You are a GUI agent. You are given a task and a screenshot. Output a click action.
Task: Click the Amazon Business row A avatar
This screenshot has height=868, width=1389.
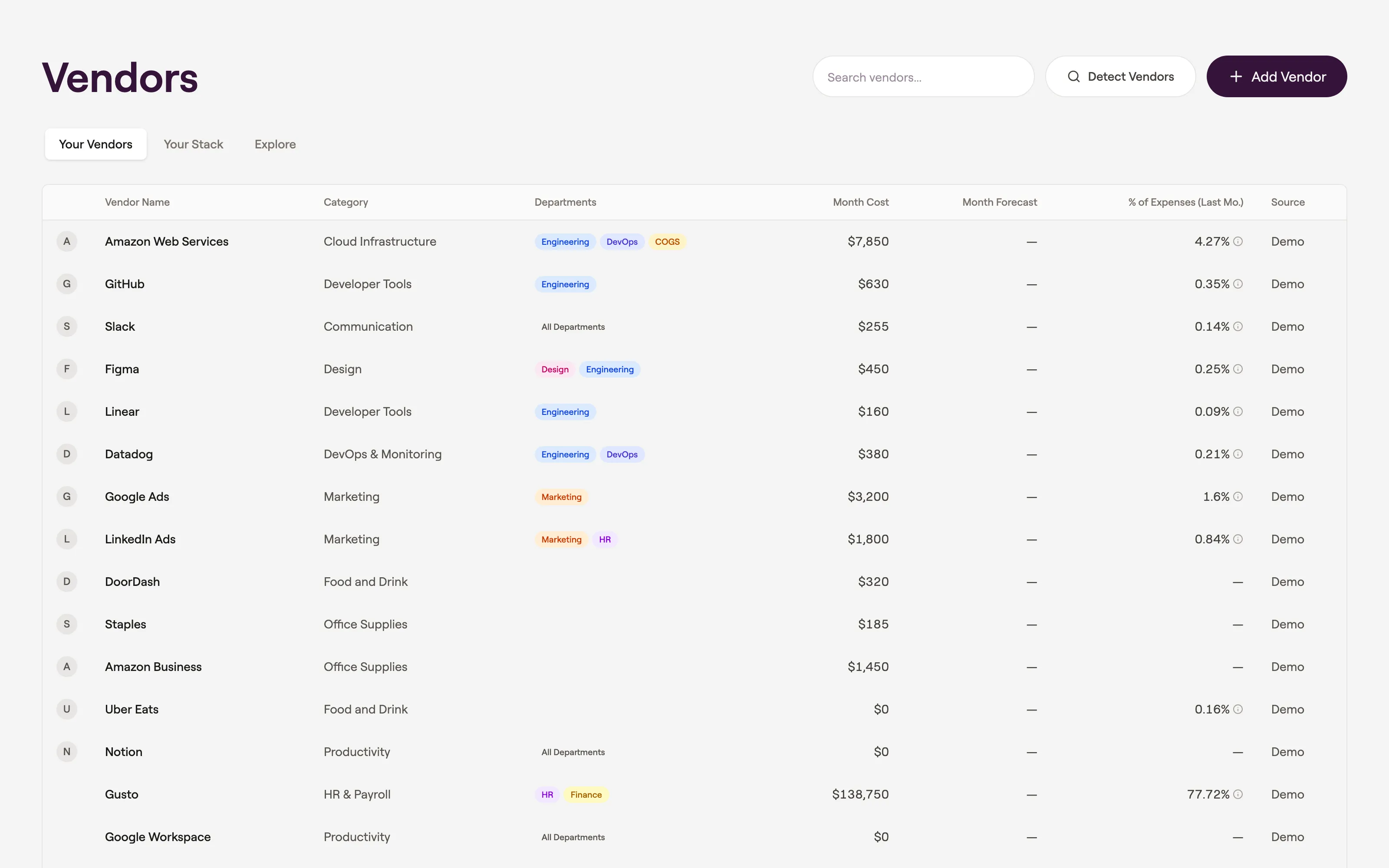(66, 667)
